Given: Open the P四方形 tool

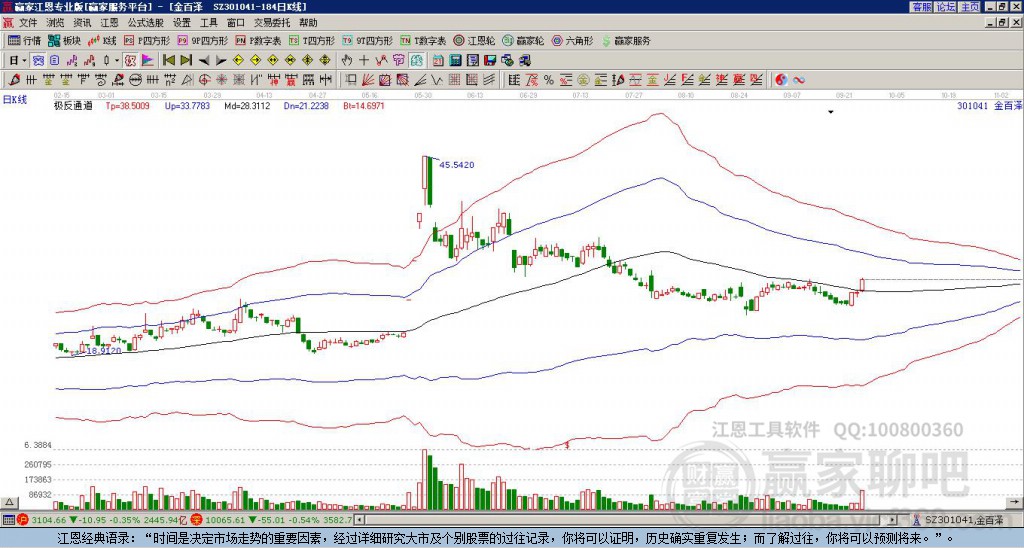Looking at the screenshot, I should click(x=148, y=40).
